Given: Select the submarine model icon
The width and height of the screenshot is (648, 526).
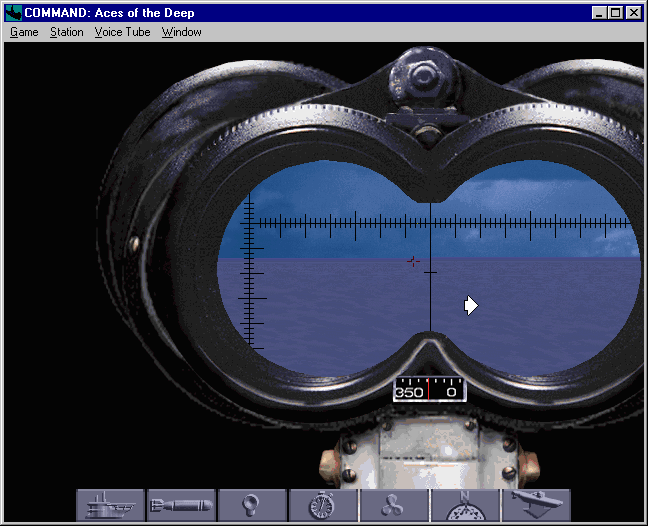Looking at the screenshot, I should click(536, 505).
